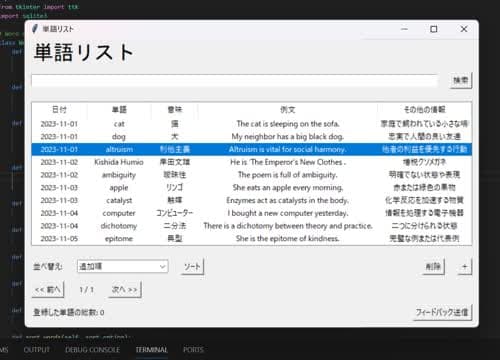
Task: Go to previous page with << 前へ
Action: (x=48, y=289)
